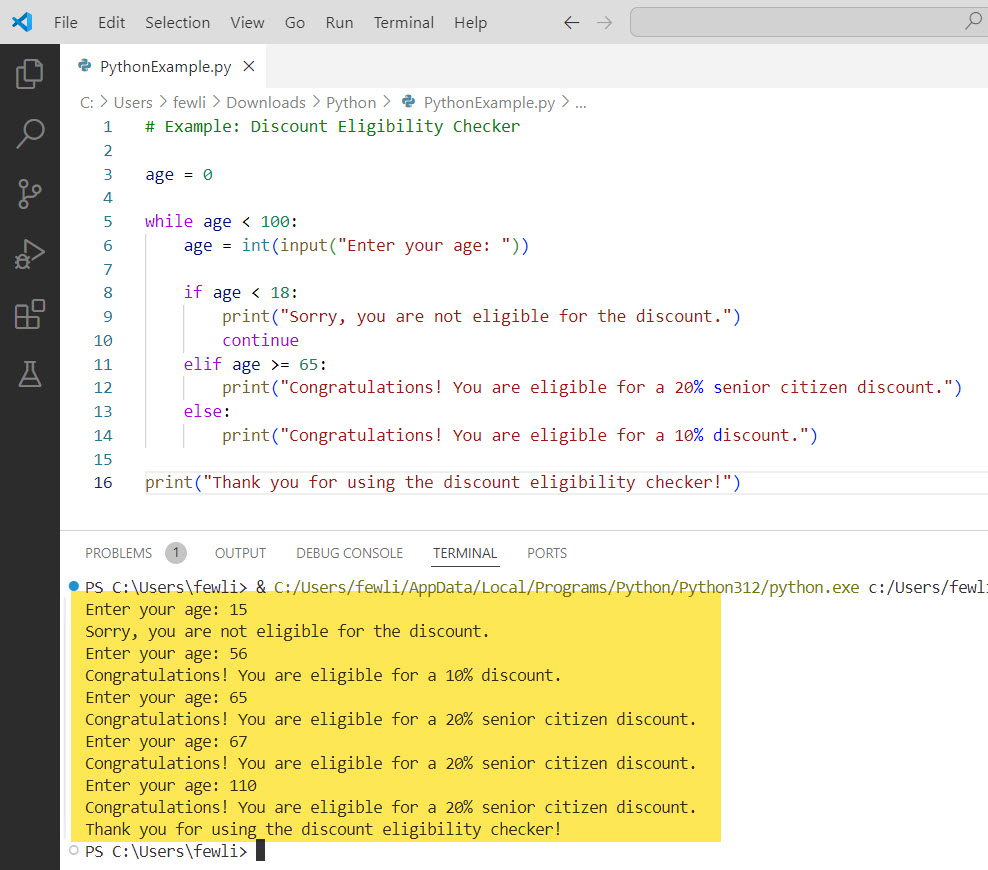988x870 pixels.
Task: Open Source Control view
Action: point(30,194)
